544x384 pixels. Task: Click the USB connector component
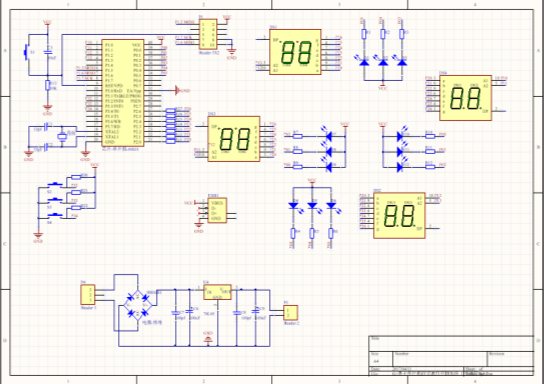(x=217, y=210)
